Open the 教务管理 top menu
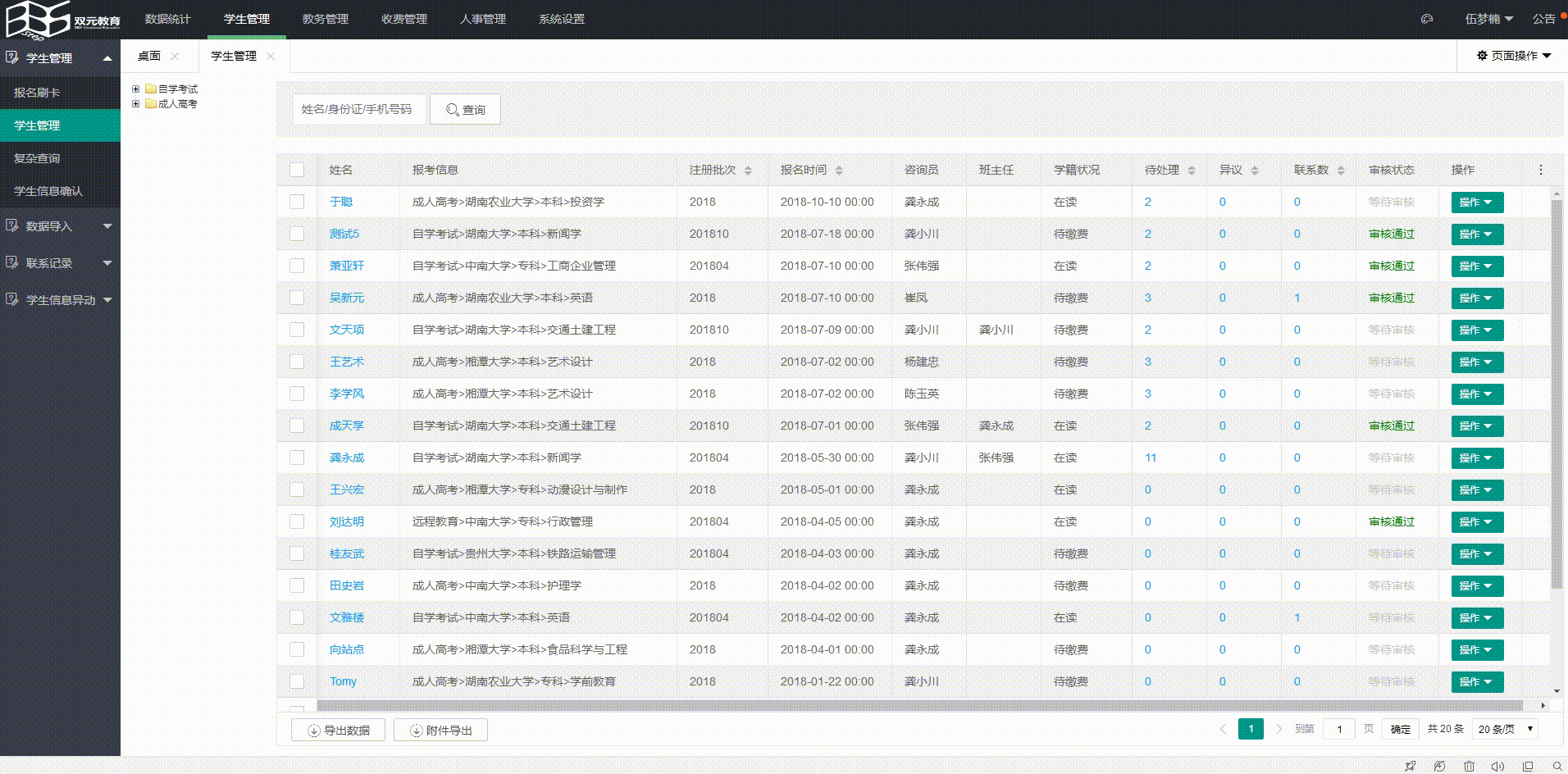Viewport: 1568px width, 774px height. coord(325,19)
